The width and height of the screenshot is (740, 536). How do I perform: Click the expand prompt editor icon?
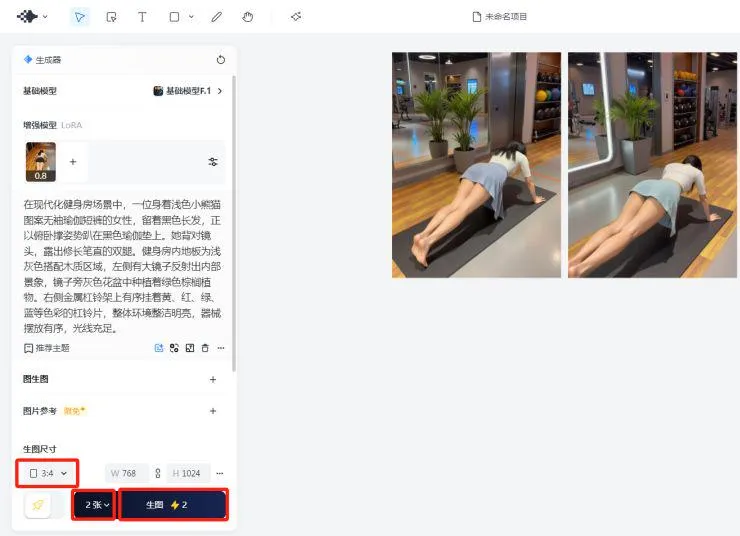[190, 348]
